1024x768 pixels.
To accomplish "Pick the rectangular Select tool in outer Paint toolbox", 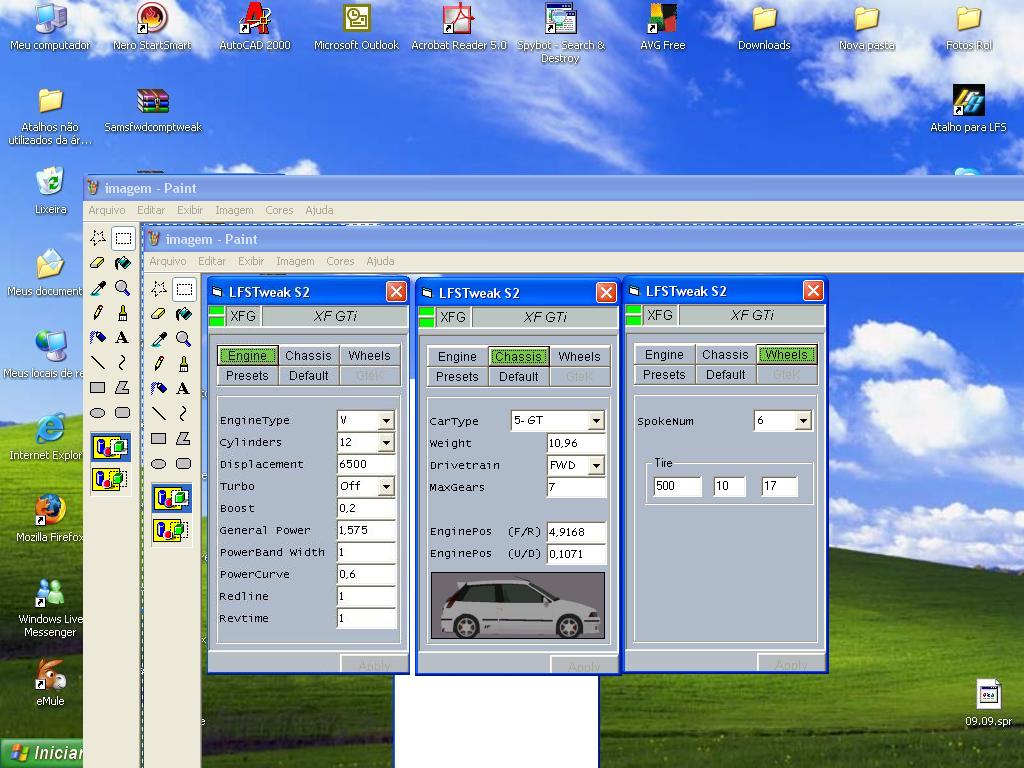I will (x=123, y=238).
